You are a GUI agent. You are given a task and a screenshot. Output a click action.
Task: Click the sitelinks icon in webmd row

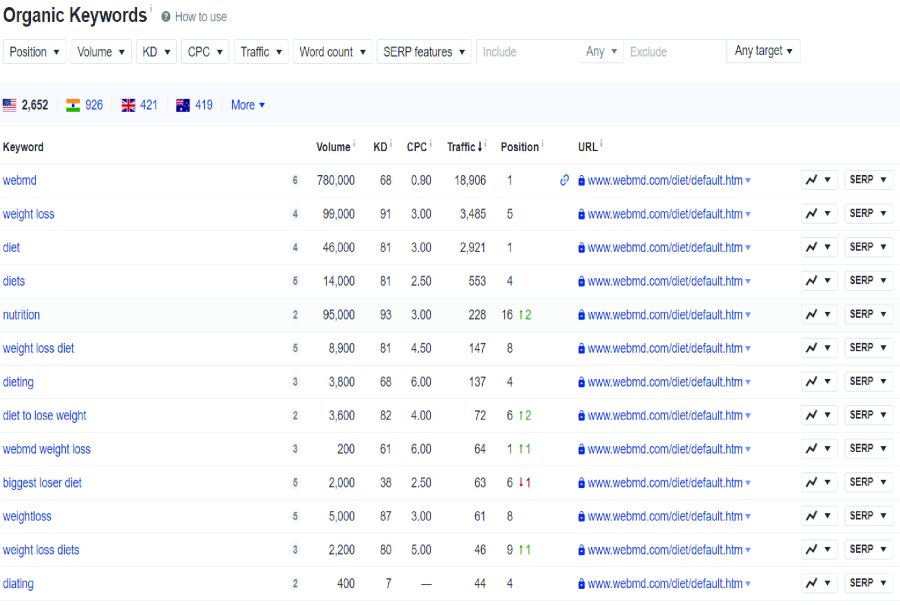pos(564,180)
